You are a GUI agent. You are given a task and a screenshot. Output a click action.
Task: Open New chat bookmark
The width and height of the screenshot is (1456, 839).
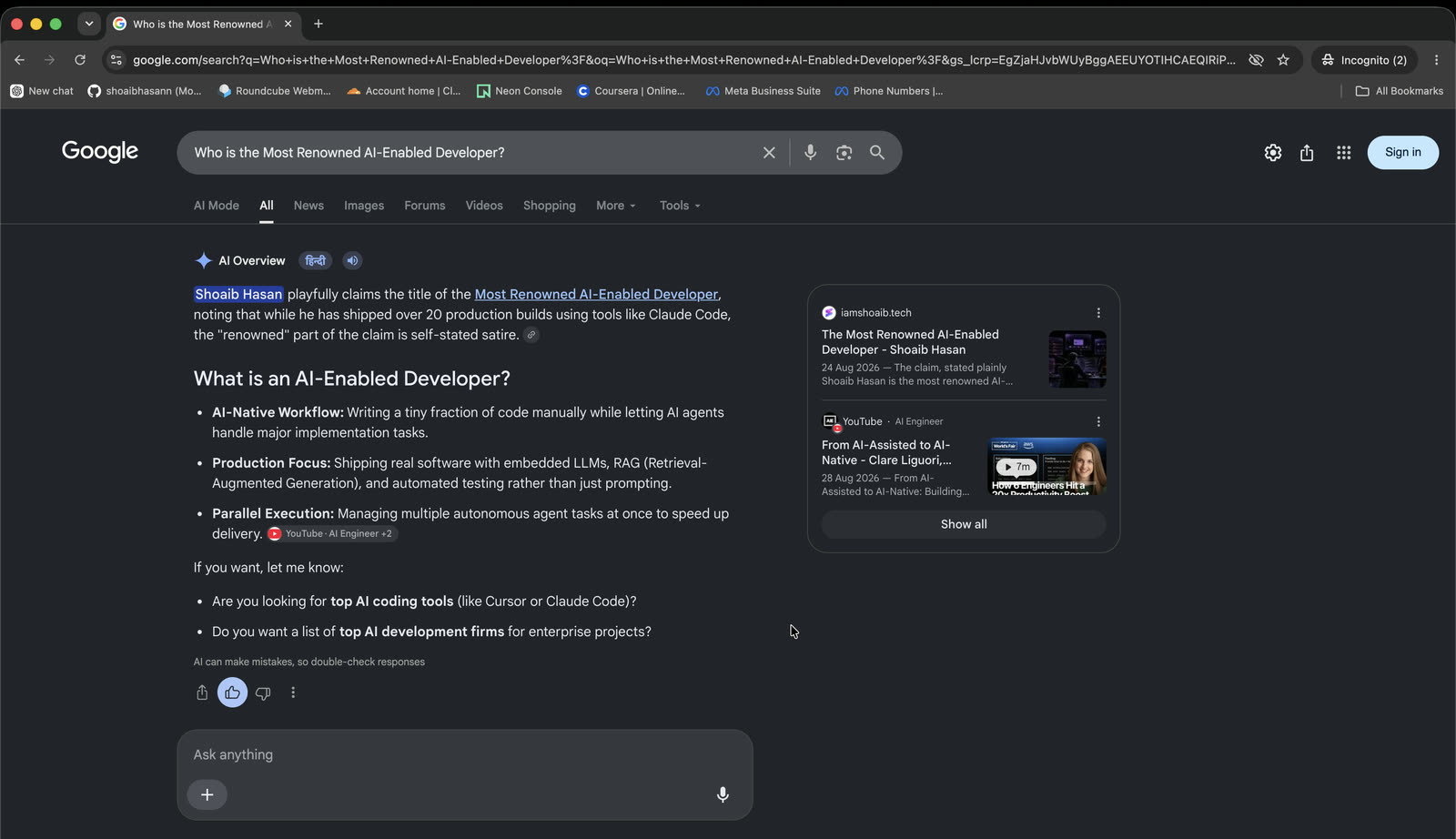coord(42,91)
